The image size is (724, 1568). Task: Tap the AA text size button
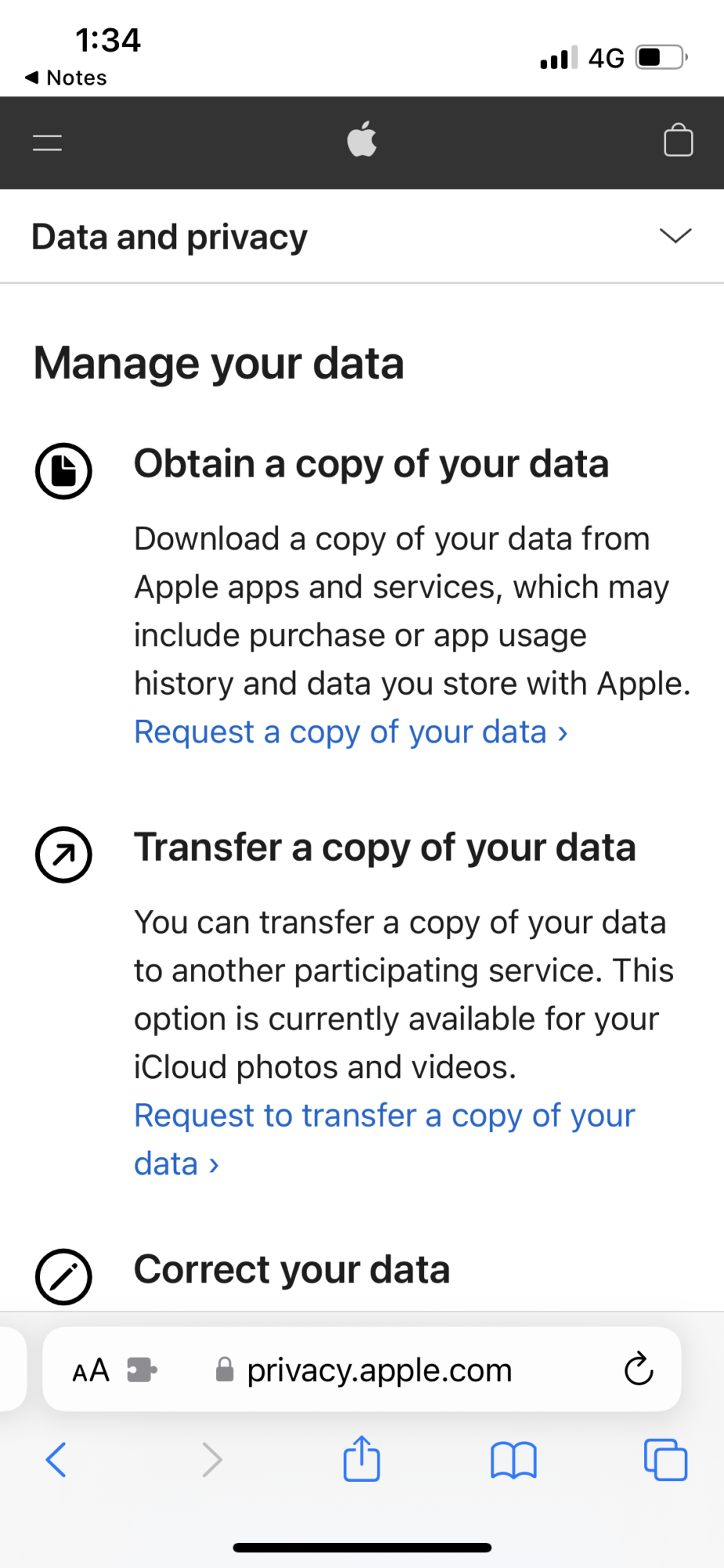[x=91, y=1370]
